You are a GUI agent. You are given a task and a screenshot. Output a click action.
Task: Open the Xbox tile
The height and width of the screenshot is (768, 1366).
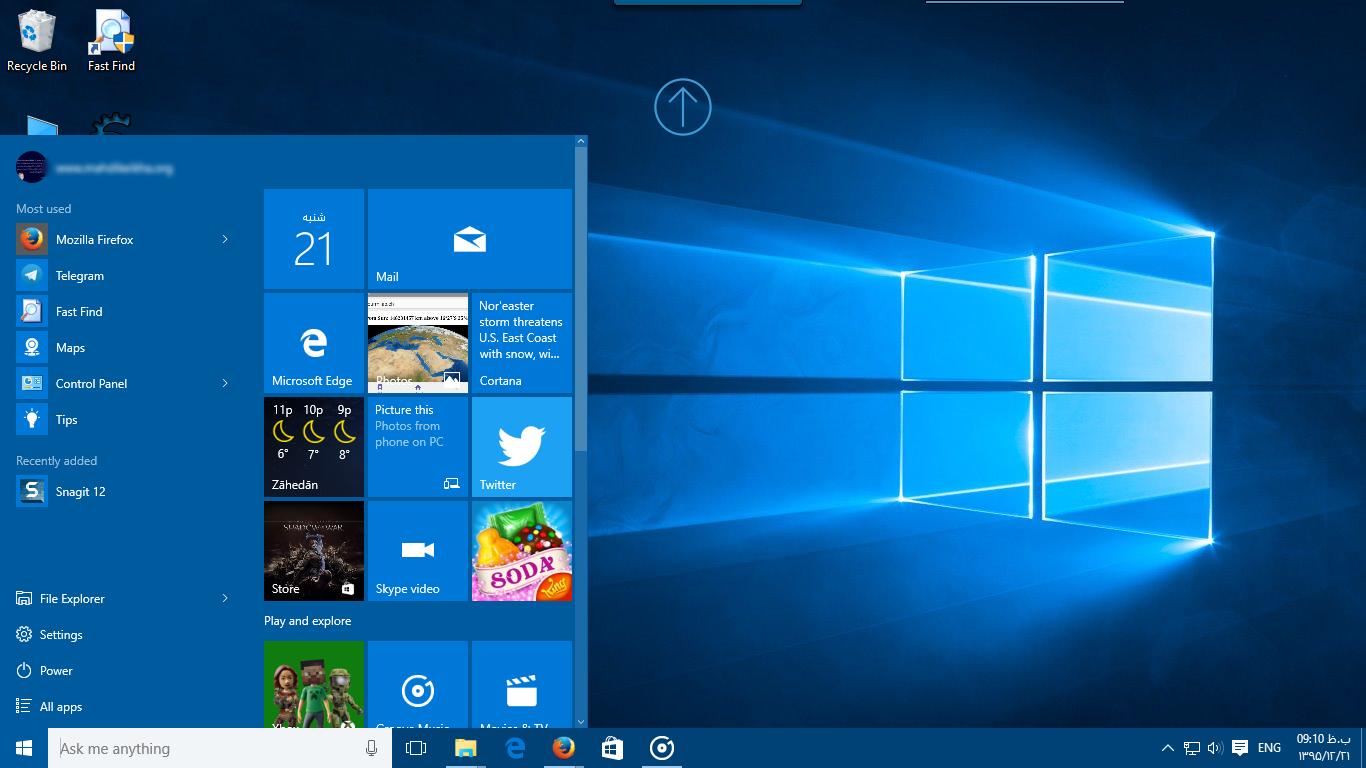pos(314,684)
